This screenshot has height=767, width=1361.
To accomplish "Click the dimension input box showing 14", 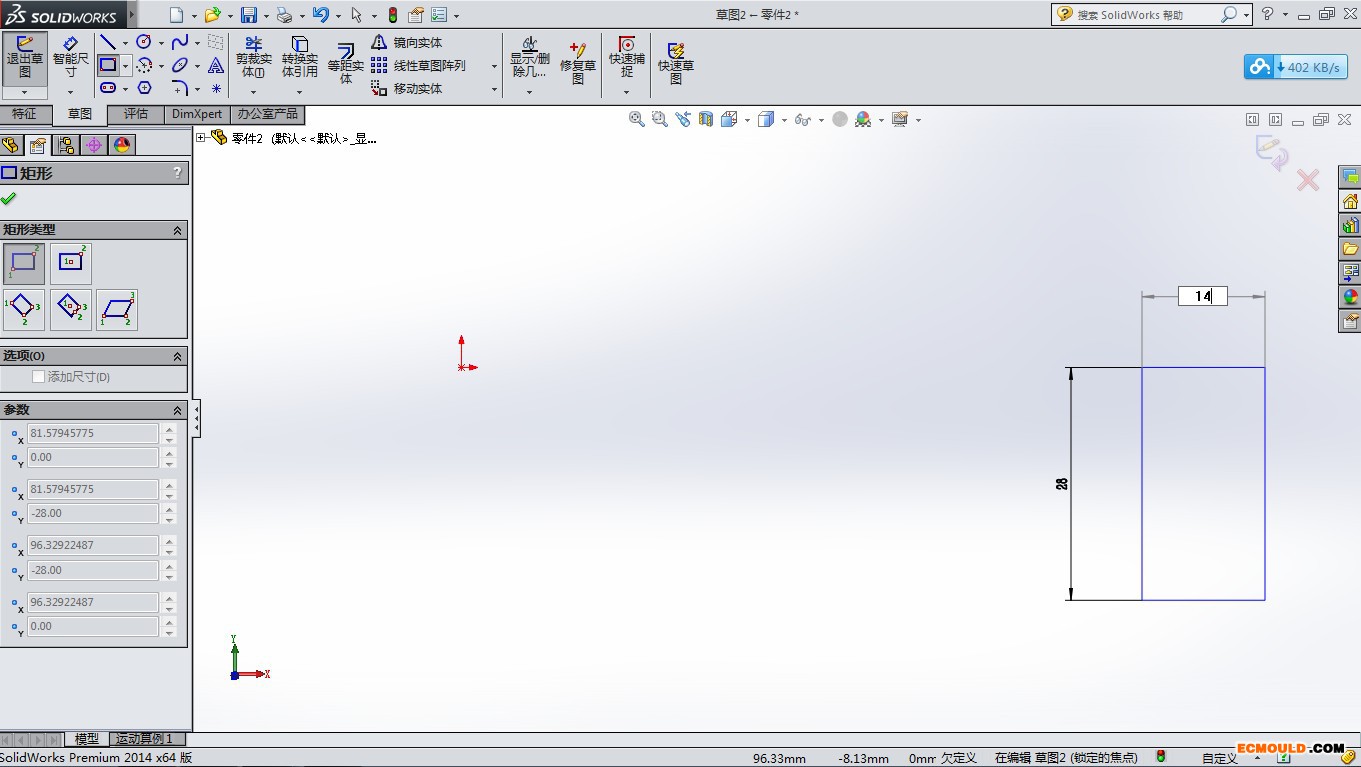I will (1202, 296).
